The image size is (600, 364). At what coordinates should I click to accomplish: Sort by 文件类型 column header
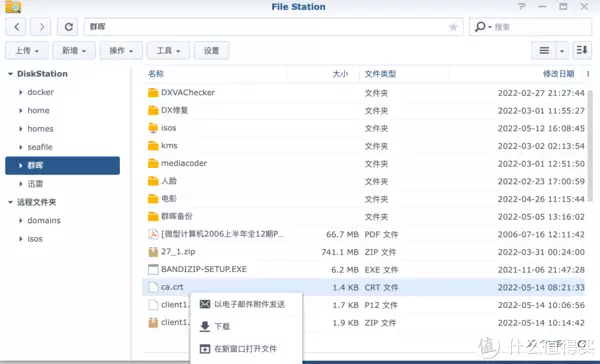point(380,74)
